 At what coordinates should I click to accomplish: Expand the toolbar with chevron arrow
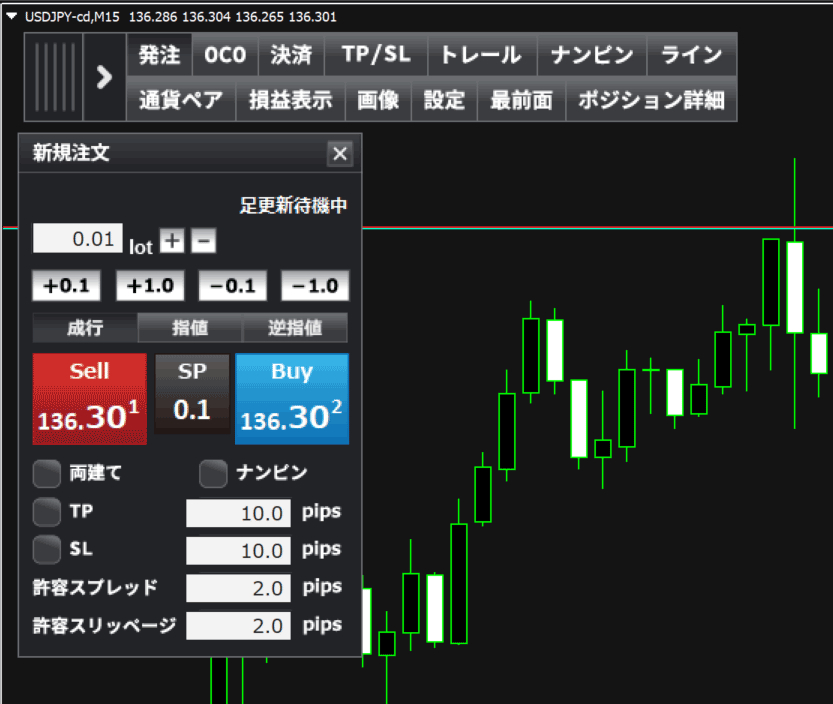105,77
